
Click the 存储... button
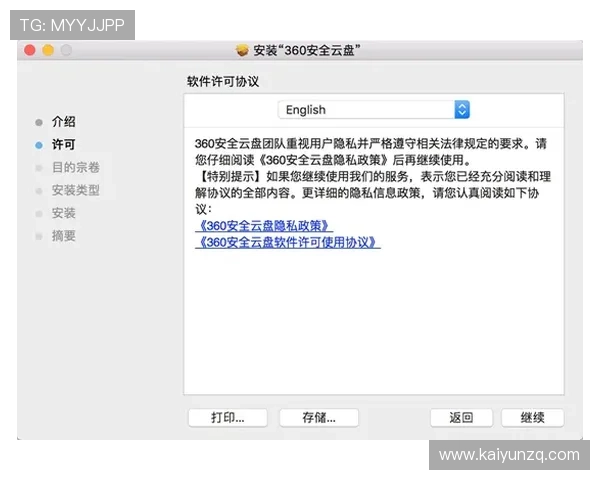pyautogui.click(x=319, y=417)
